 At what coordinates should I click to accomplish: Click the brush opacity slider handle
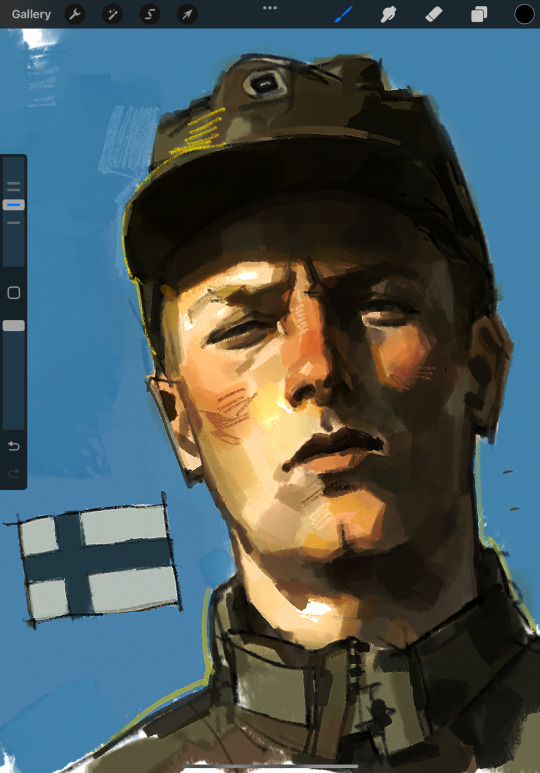tap(14, 325)
